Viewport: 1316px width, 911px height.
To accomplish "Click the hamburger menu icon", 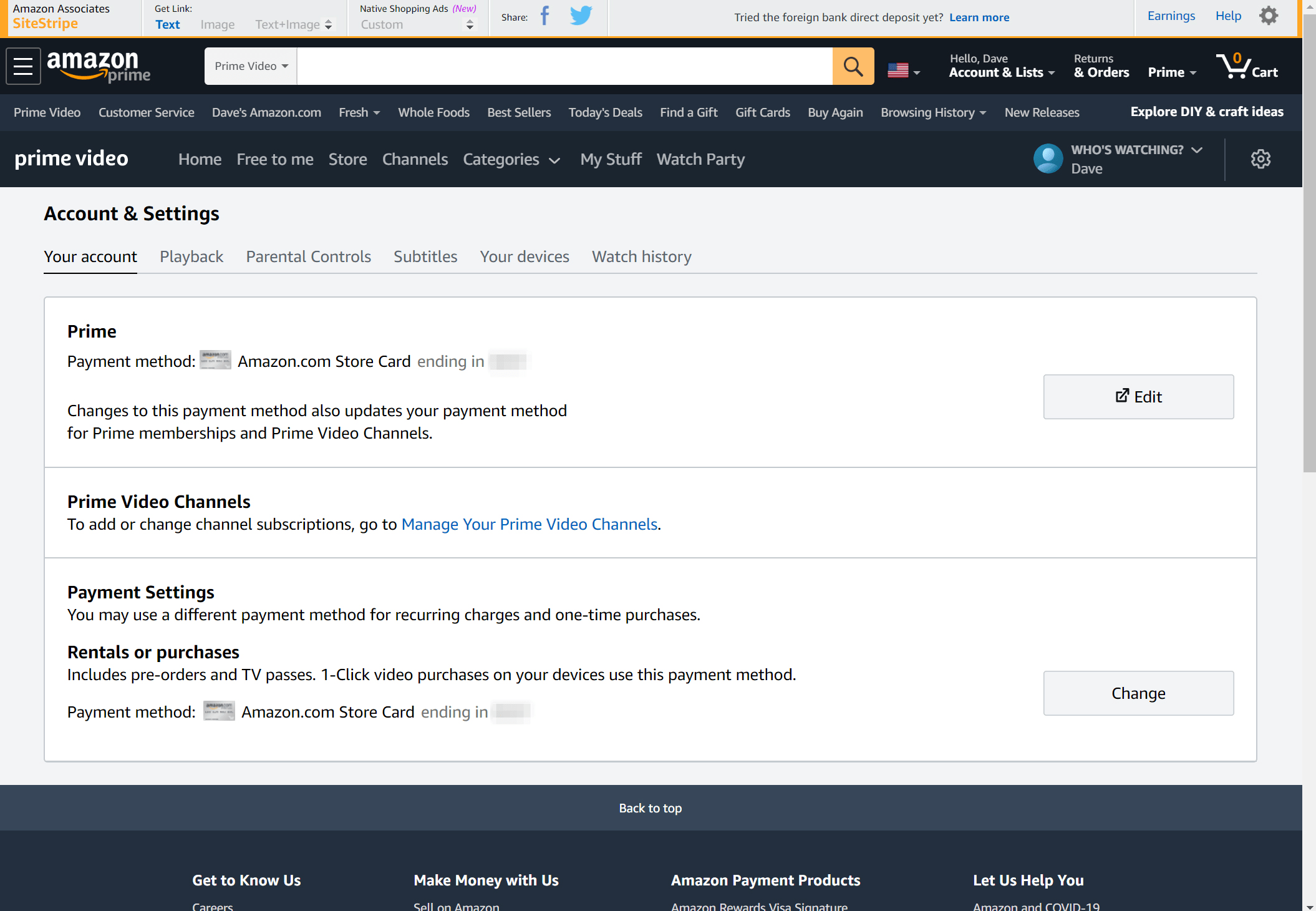I will (x=23, y=66).
